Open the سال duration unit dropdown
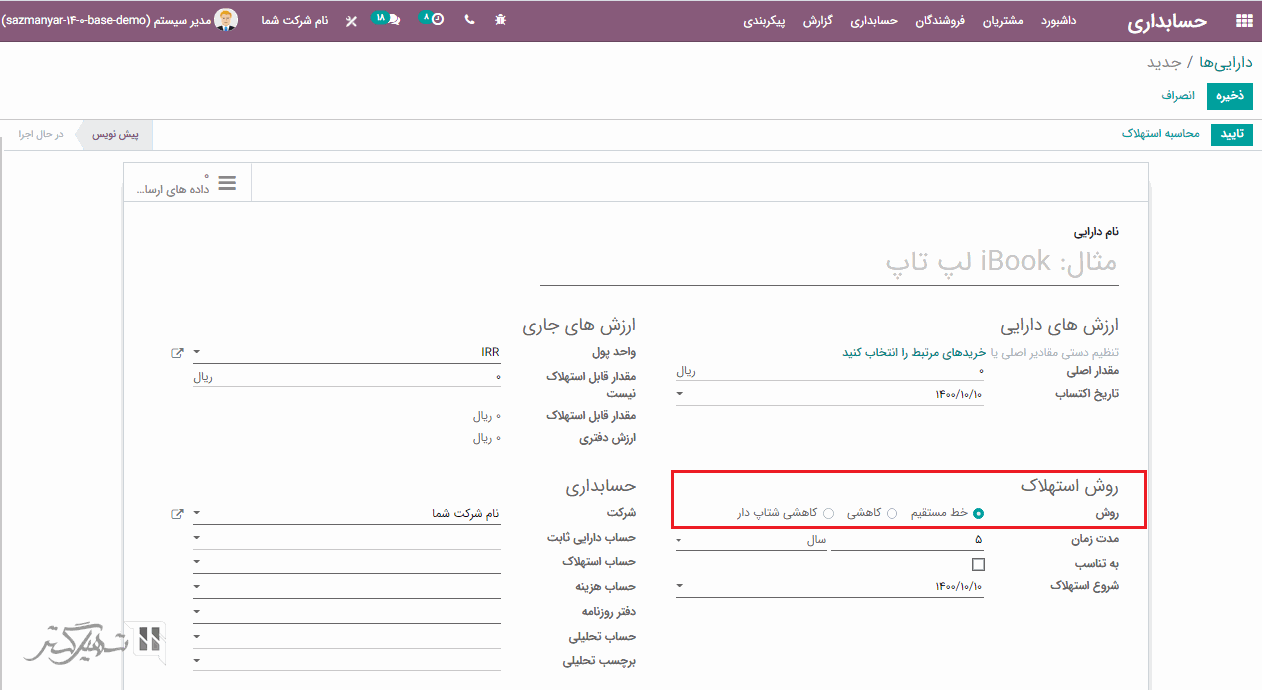 [752, 540]
